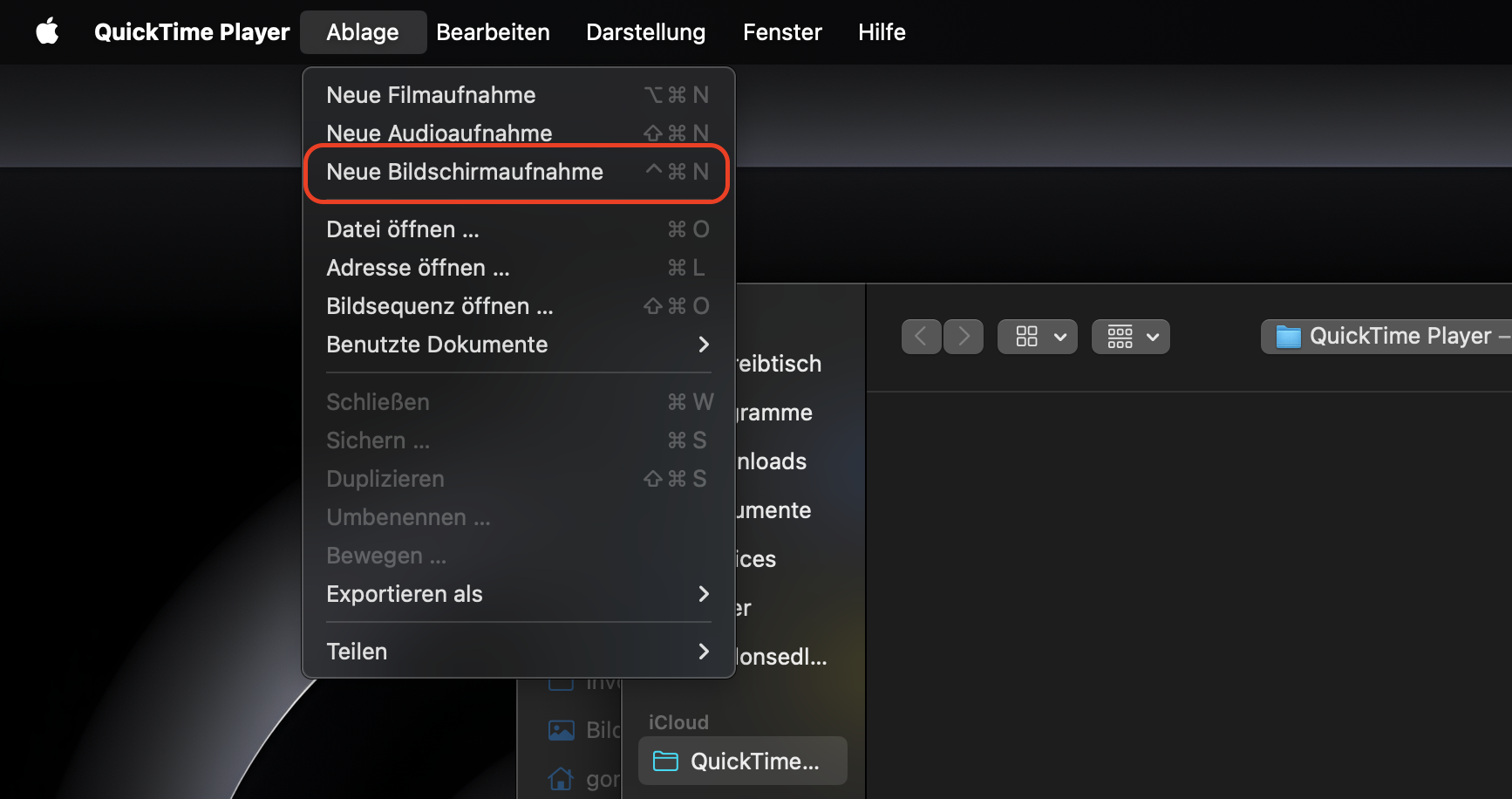The height and width of the screenshot is (799, 1512).
Task: Choose Neue Audioaufnahme
Action: coord(518,133)
